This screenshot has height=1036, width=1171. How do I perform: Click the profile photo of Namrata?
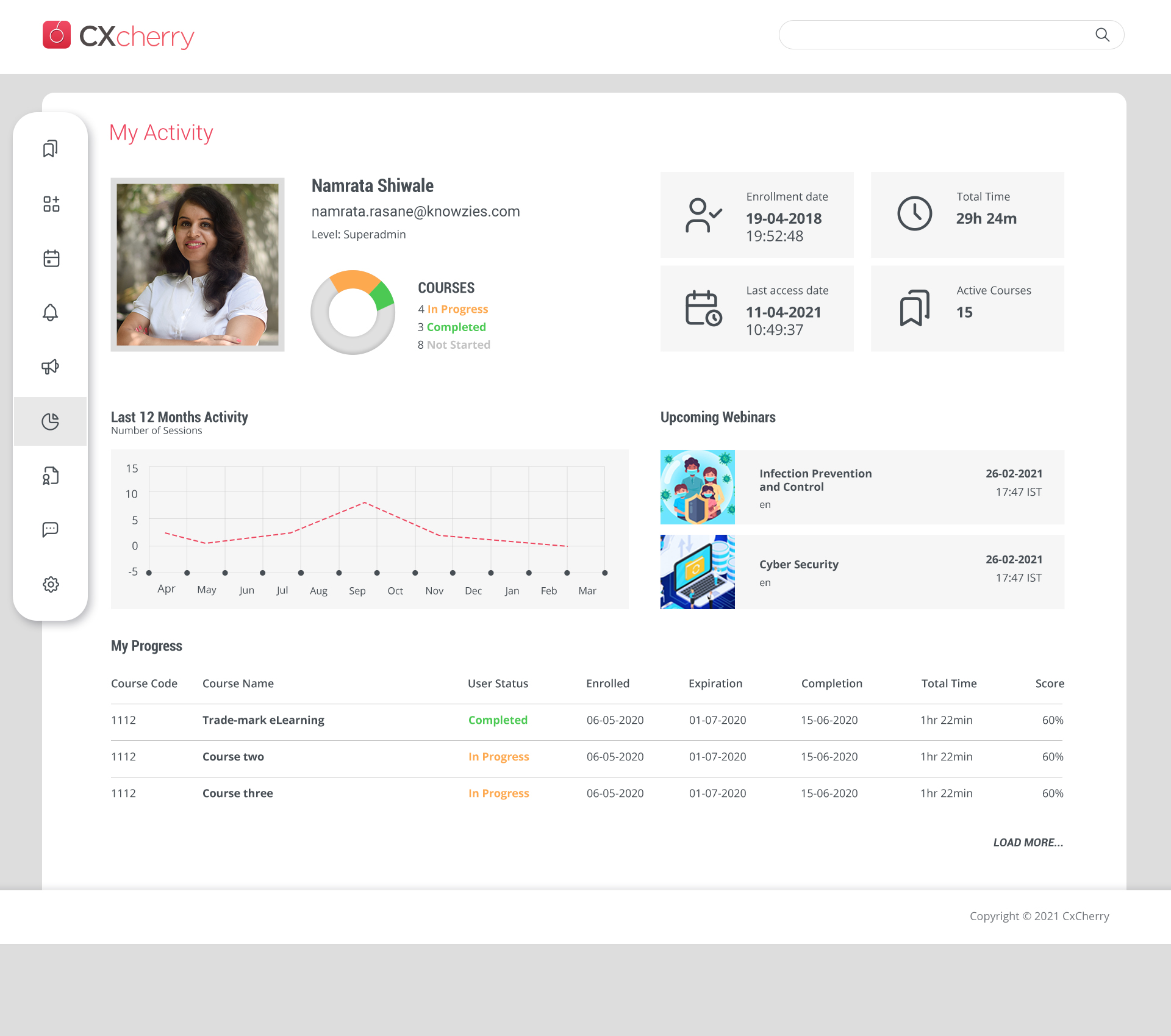pyautogui.click(x=197, y=264)
